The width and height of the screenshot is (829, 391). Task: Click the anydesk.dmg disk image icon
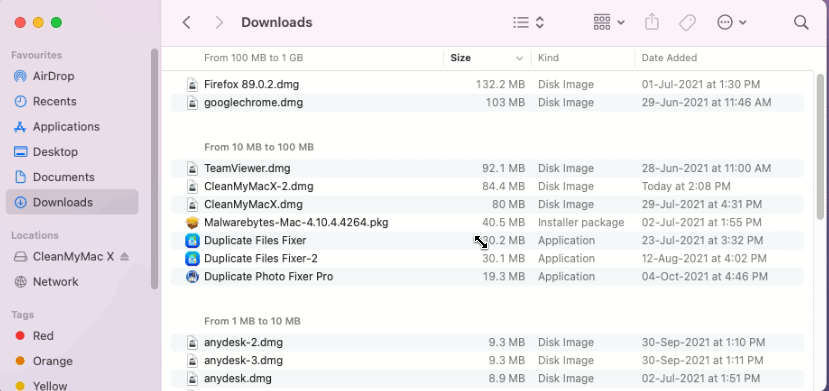click(192, 378)
